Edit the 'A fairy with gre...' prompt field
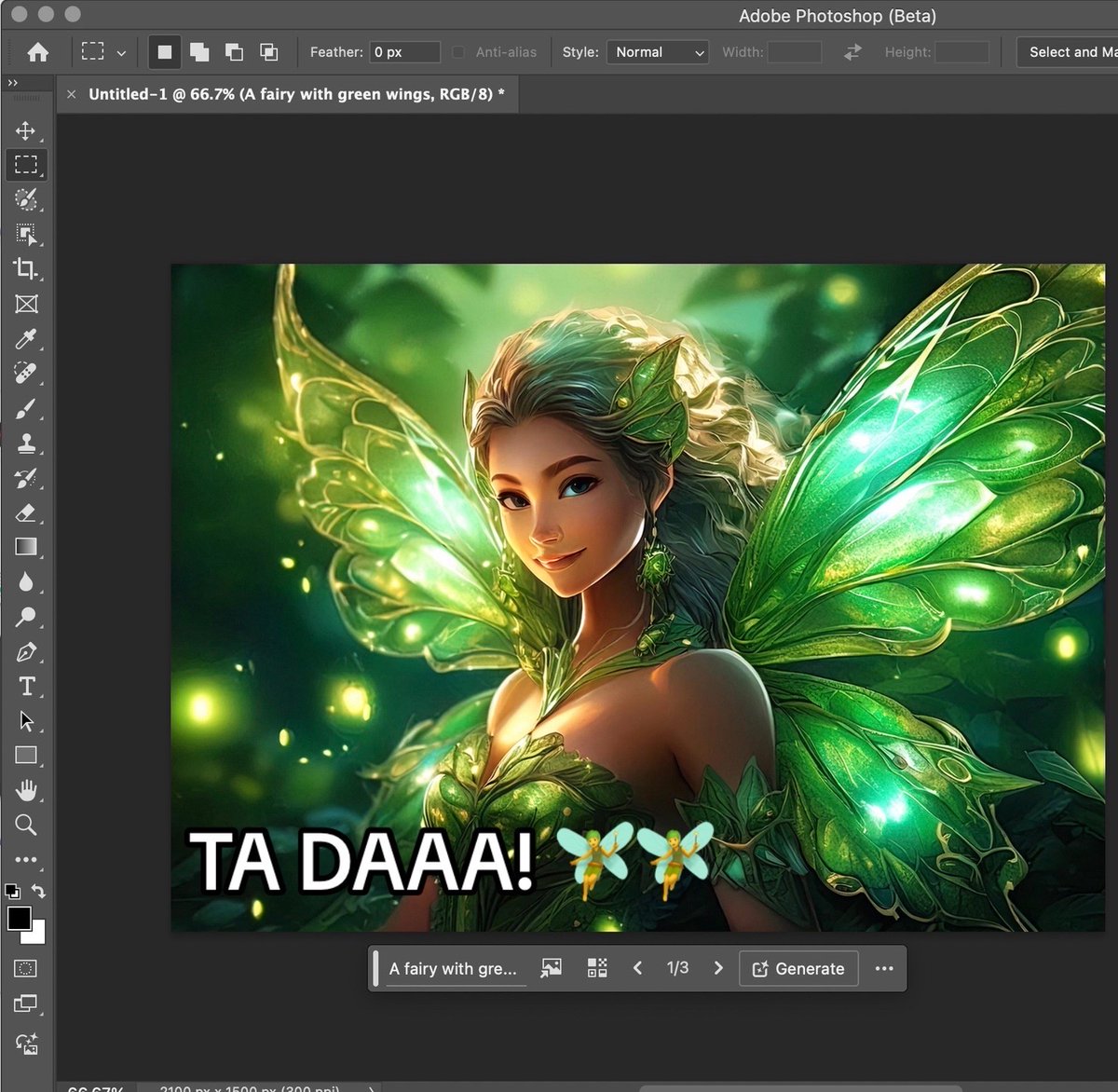 point(455,969)
